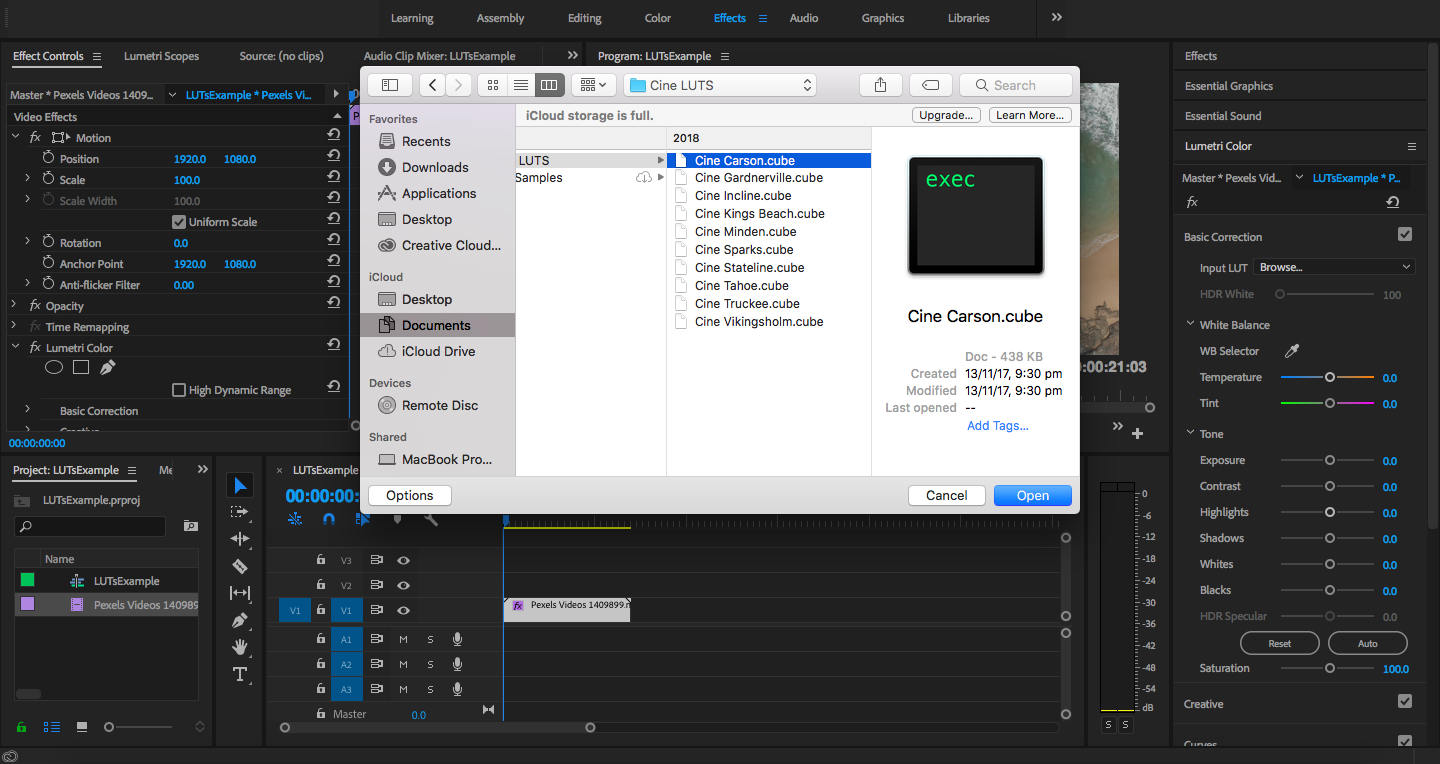
Task: Open the Input LUT dropdown
Action: [1335, 267]
